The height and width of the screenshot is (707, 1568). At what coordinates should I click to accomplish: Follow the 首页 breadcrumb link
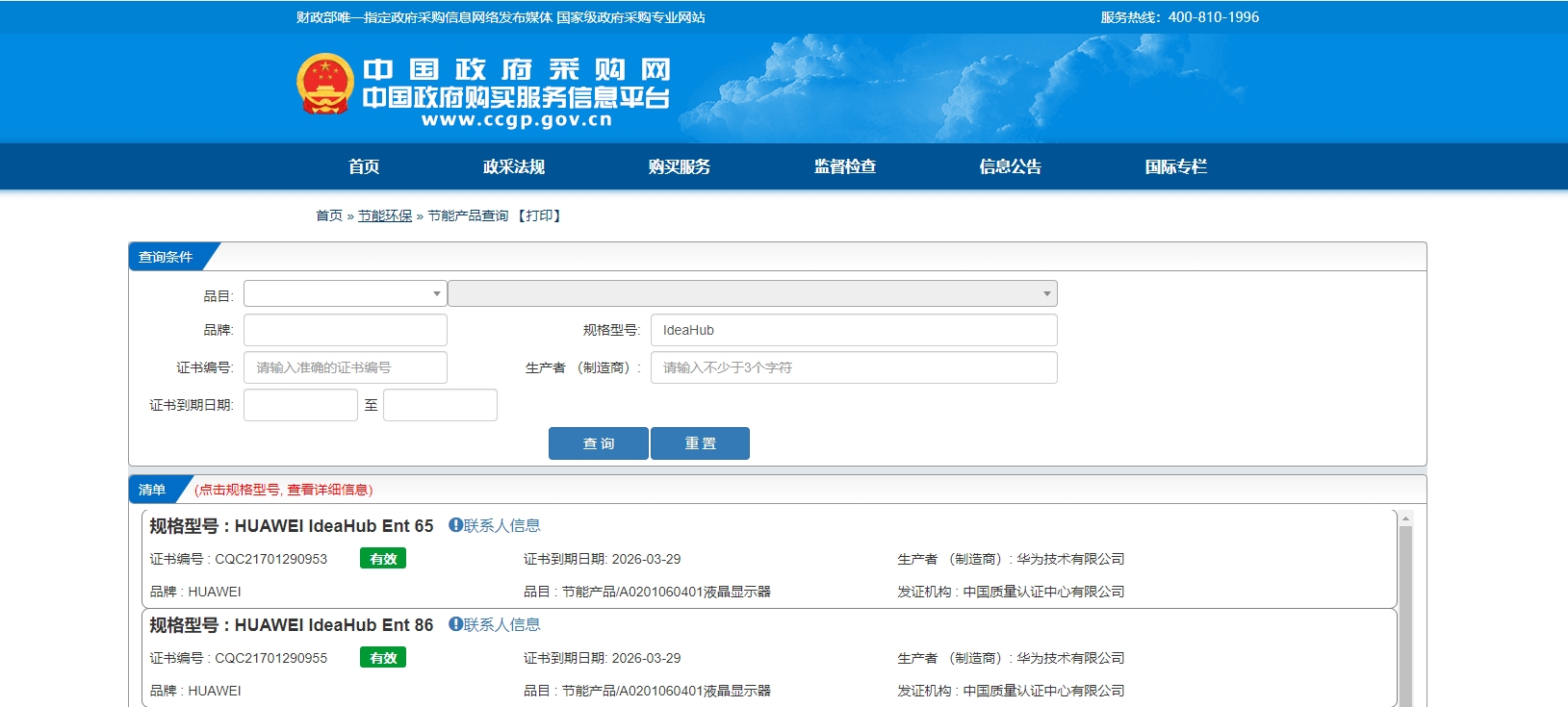pos(329,215)
